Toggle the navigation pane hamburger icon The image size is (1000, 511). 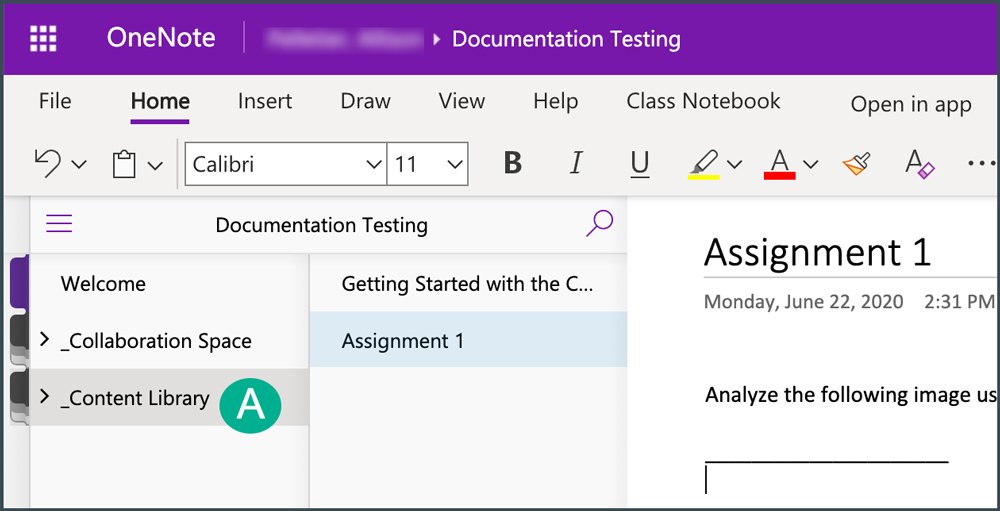59,224
